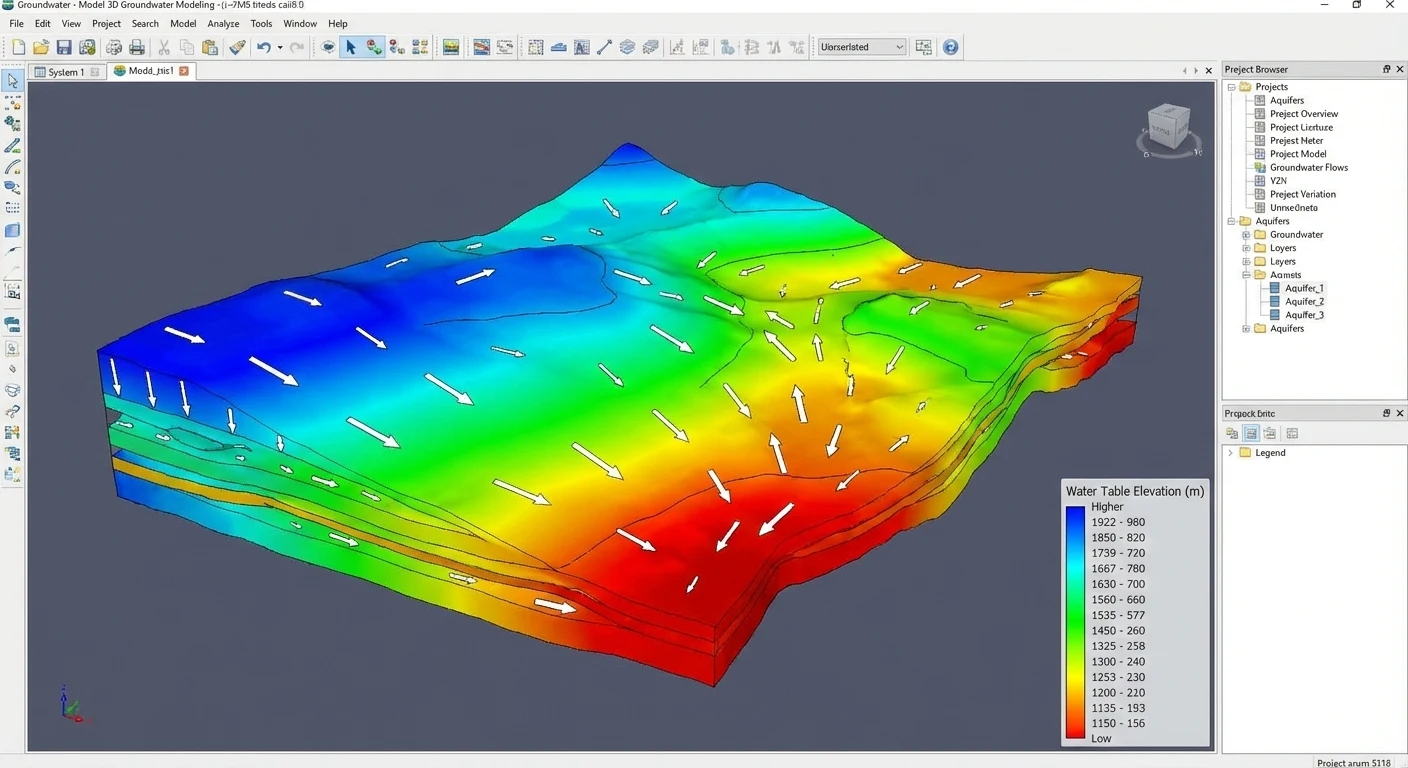Select the Save icon
1408x768 pixels.
(64, 47)
